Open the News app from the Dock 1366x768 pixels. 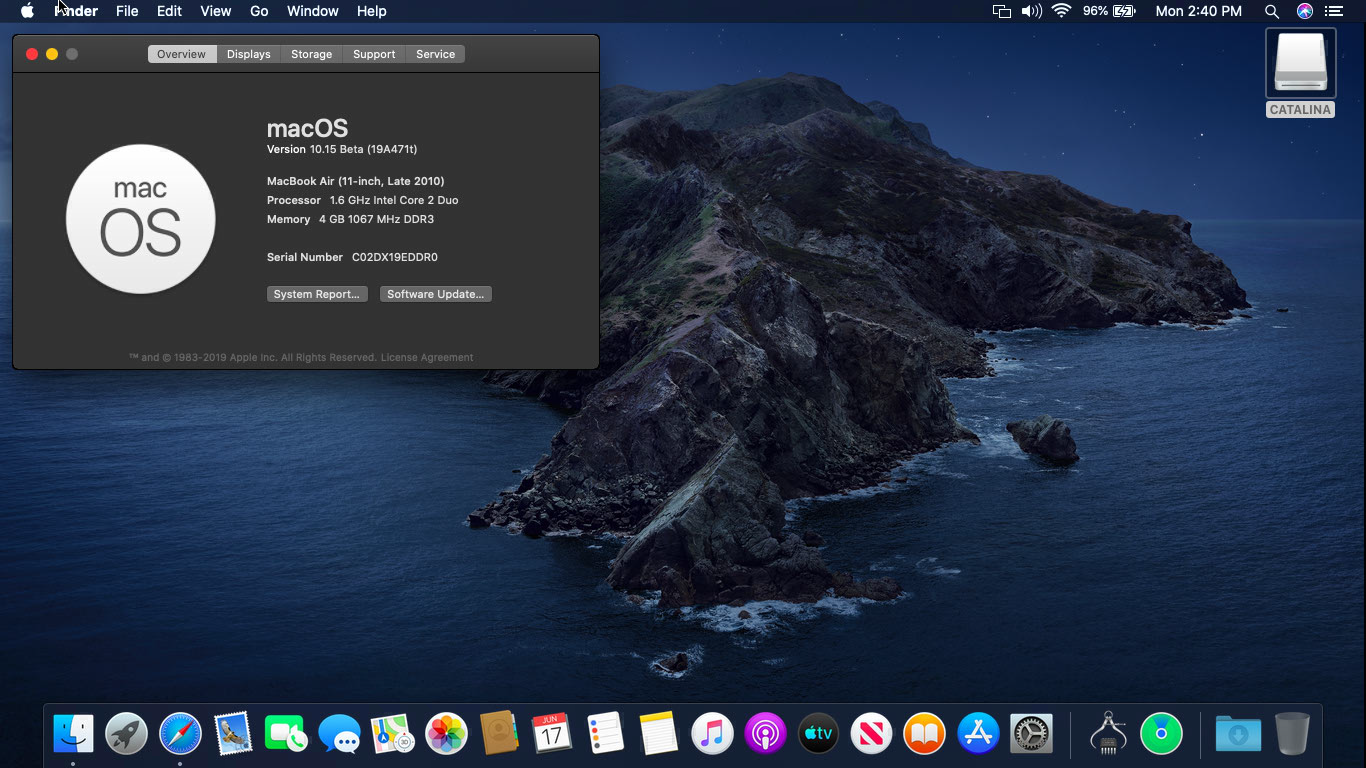[871, 733]
